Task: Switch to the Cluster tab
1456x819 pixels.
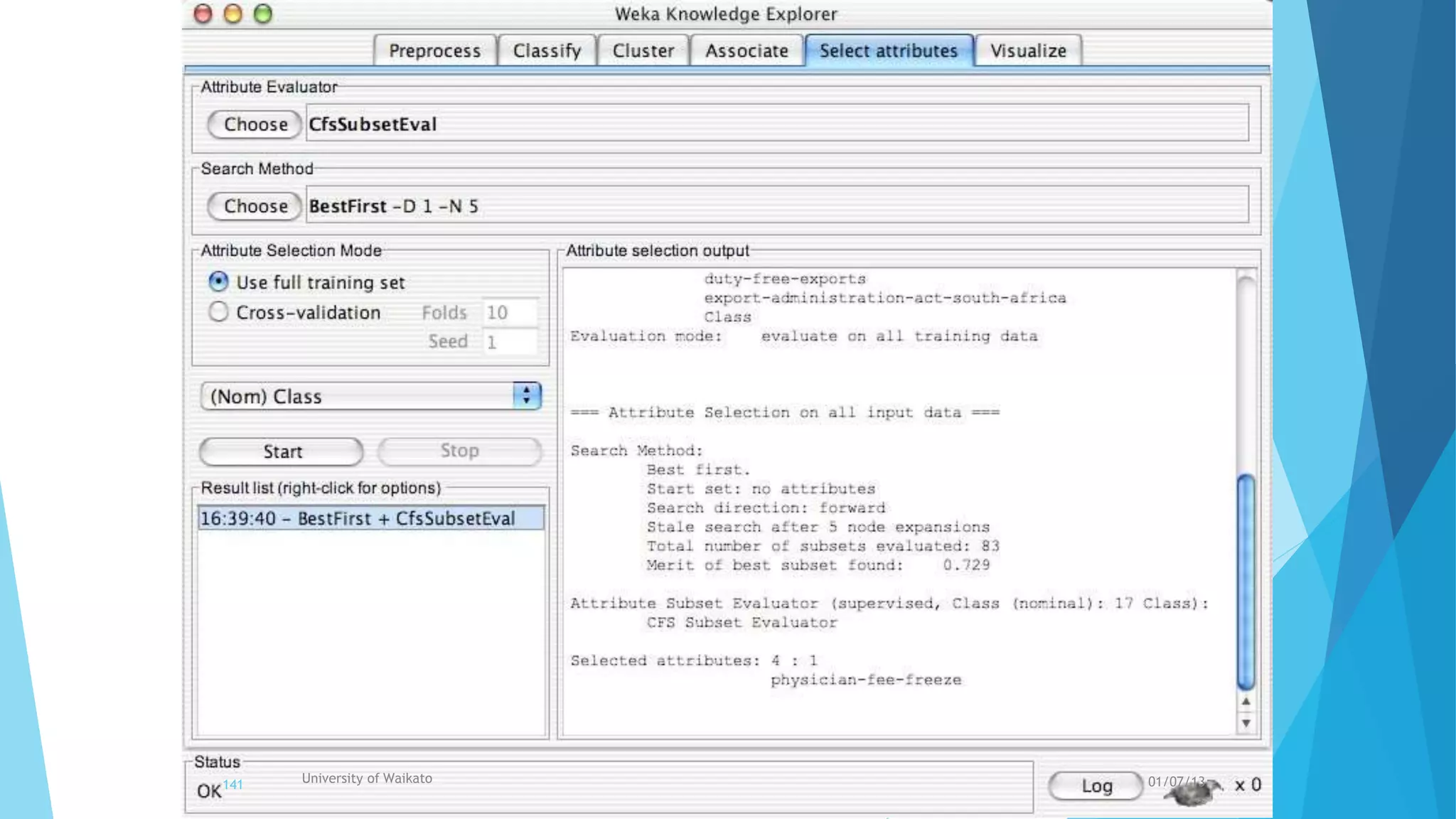Action: (643, 51)
